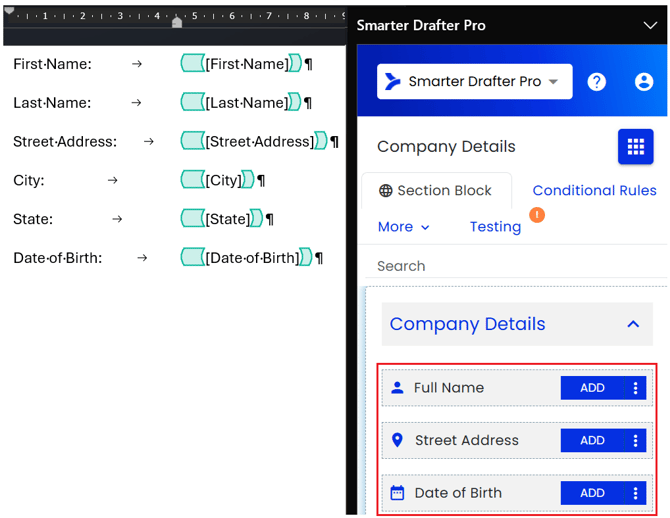
Task: Click the Smarter Drafter logo icon
Action: [x=393, y=81]
